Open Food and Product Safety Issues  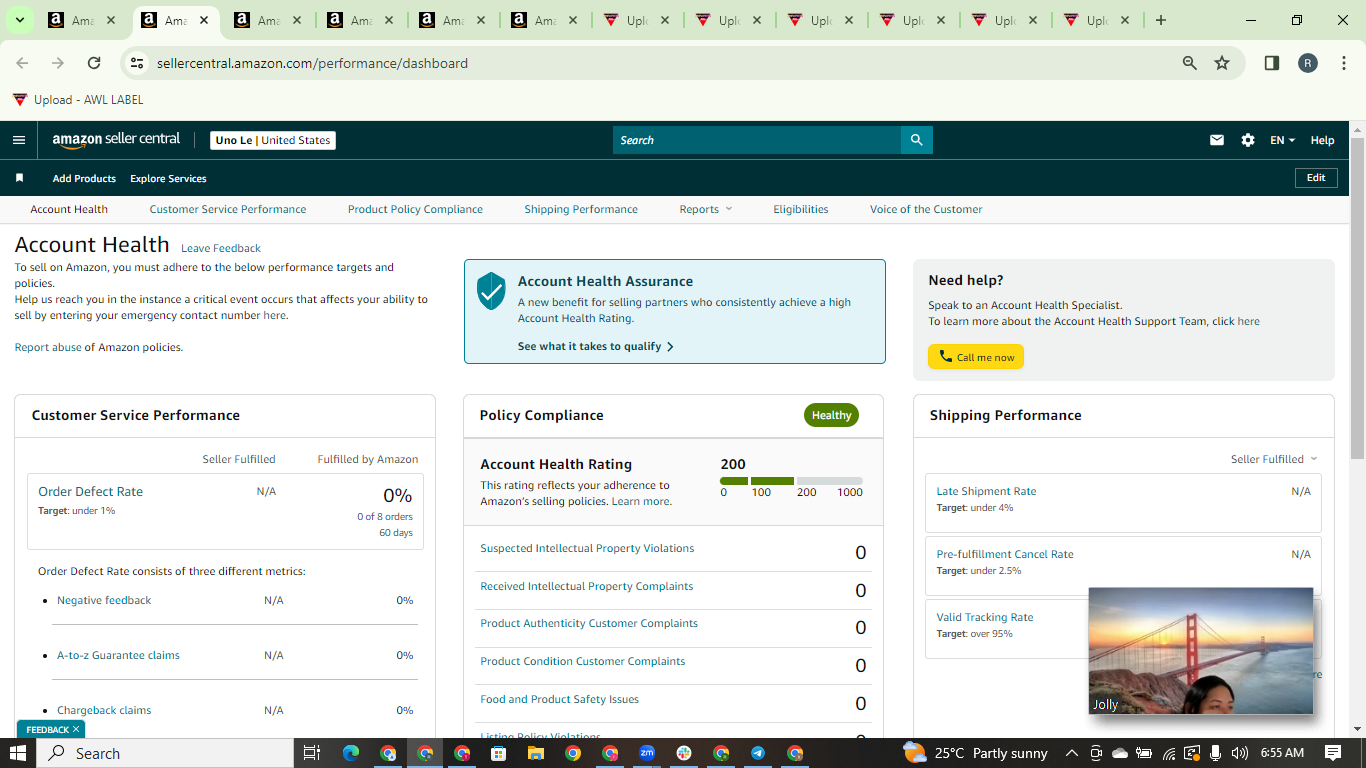559,699
